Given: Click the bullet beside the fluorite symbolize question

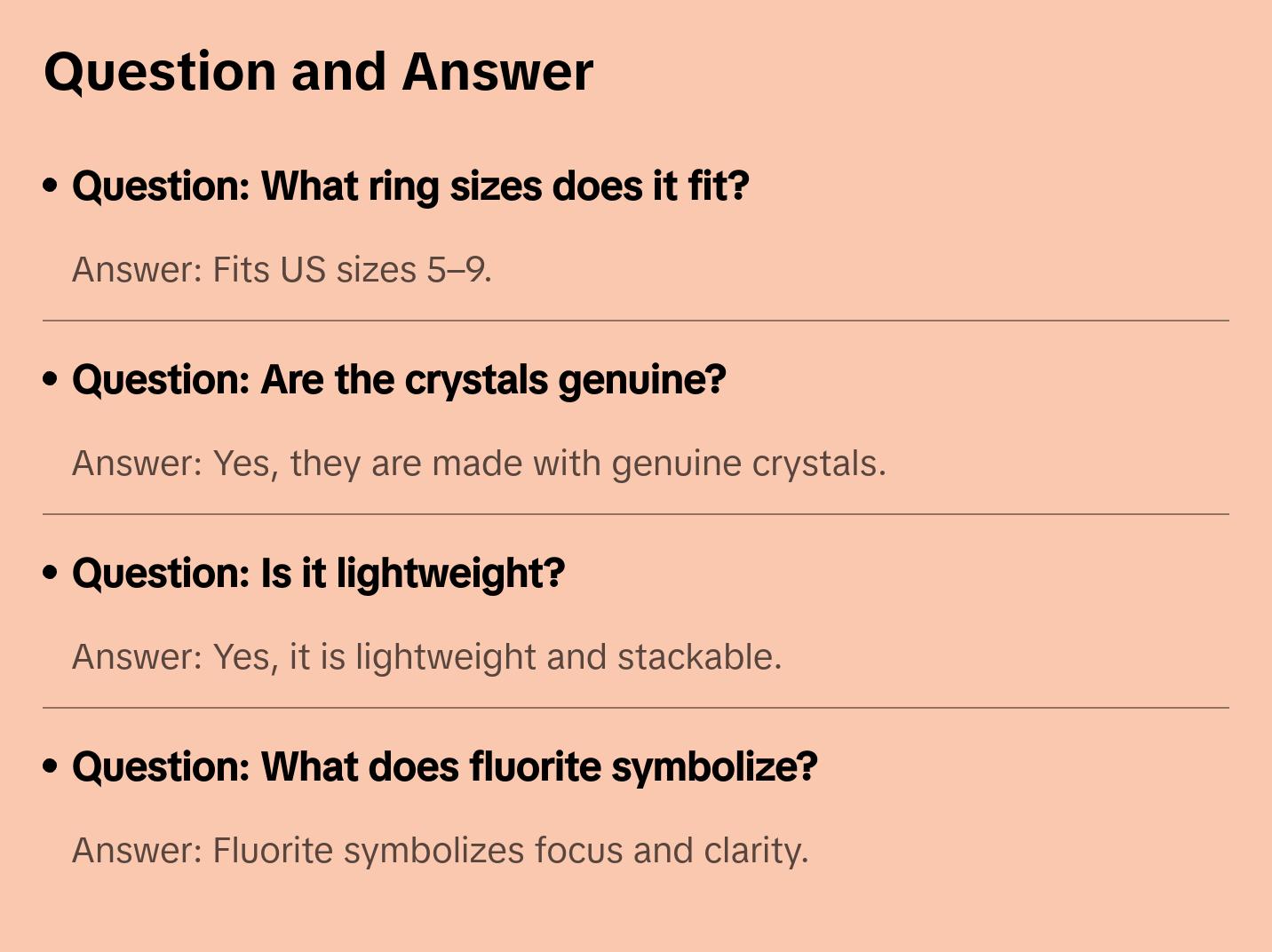Looking at the screenshot, I should (51, 766).
